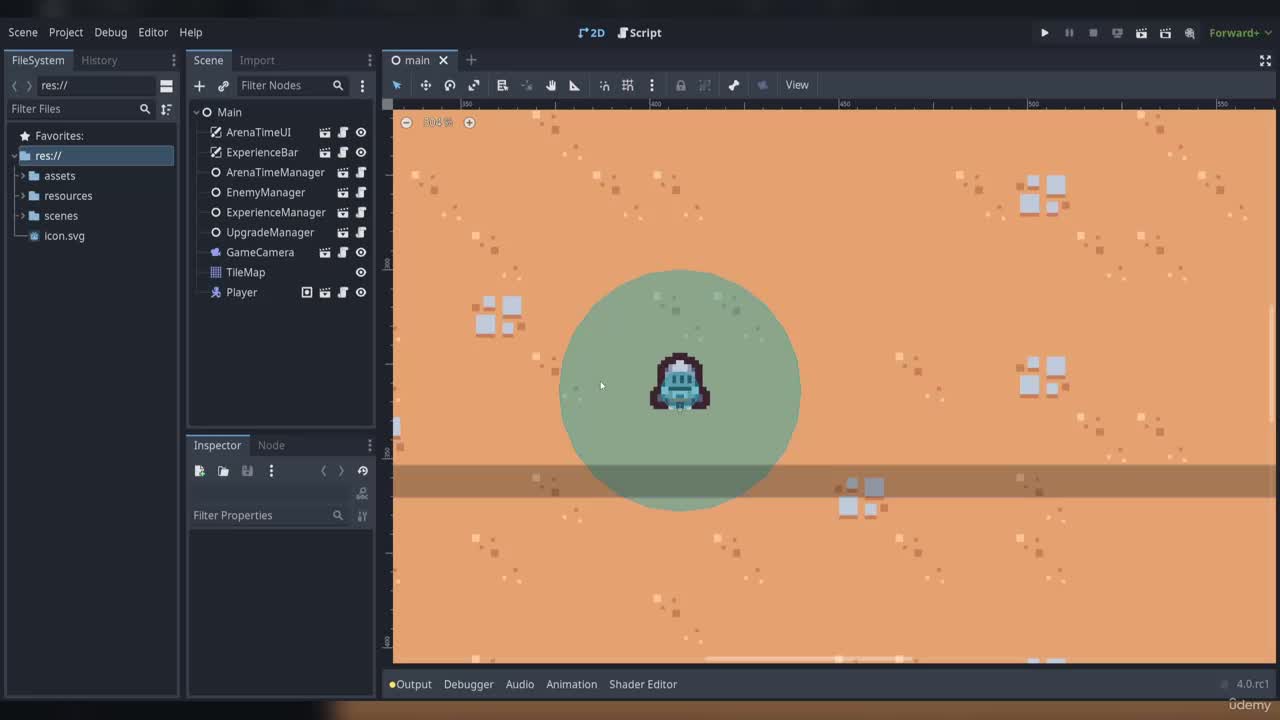
Task: Toggle visibility of GameCamera node
Action: tap(361, 252)
